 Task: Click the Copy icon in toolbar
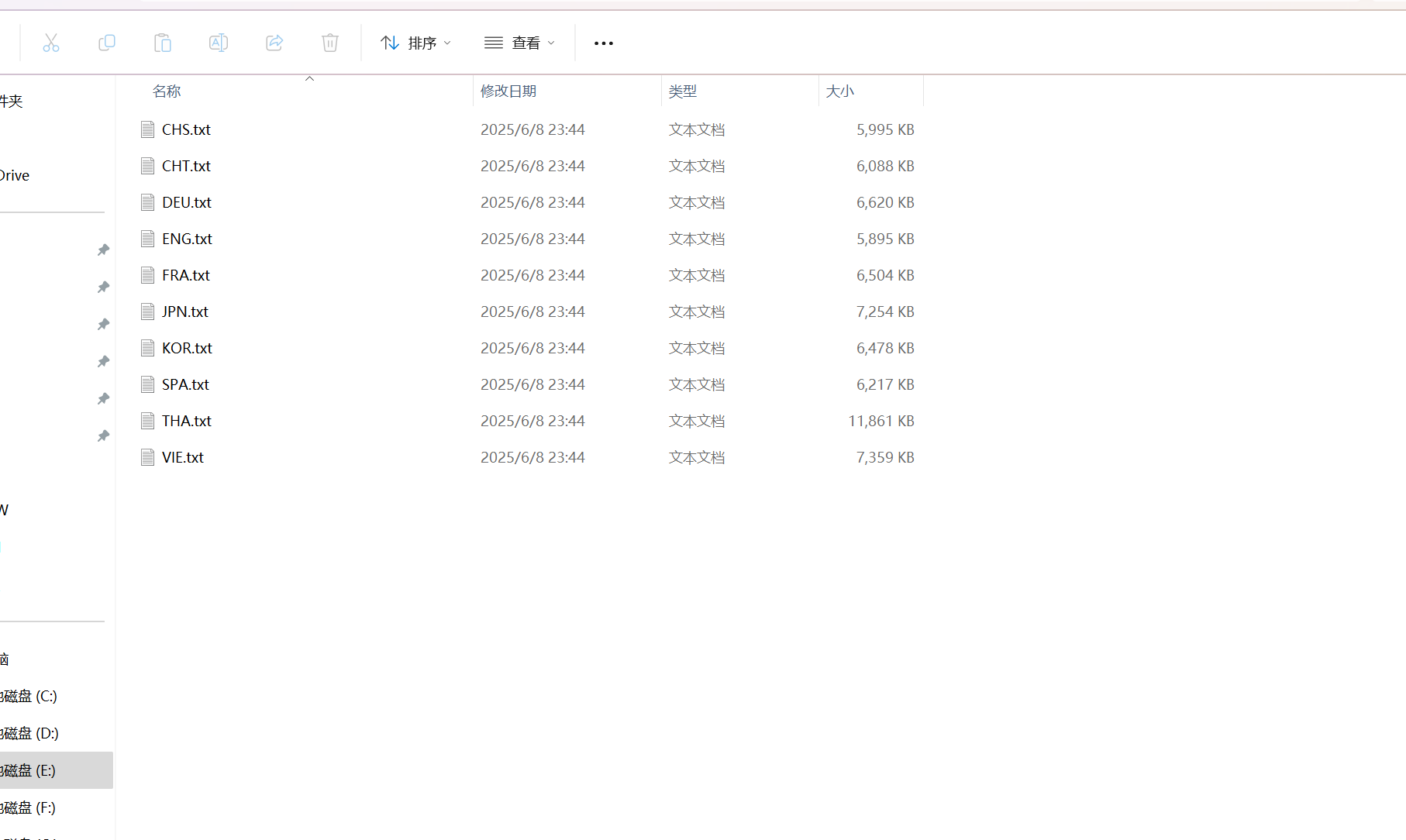click(x=107, y=43)
